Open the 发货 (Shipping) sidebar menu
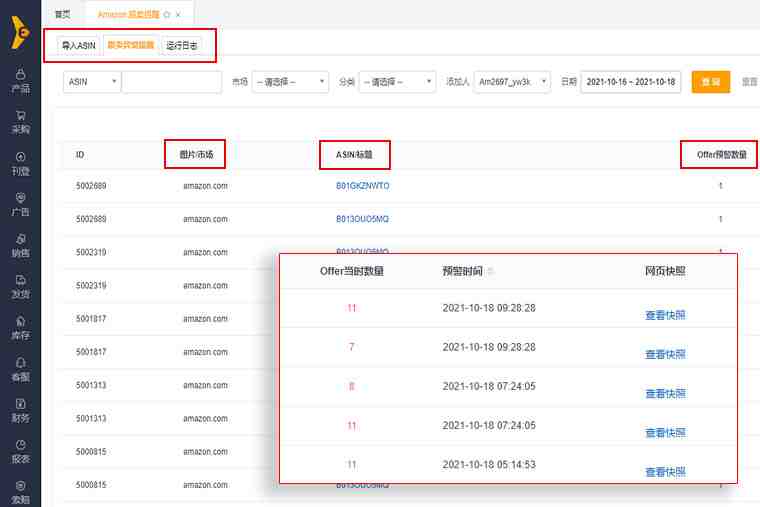Image resolution: width=760 pixels, height=507 pixels. (x=20, y=287)
